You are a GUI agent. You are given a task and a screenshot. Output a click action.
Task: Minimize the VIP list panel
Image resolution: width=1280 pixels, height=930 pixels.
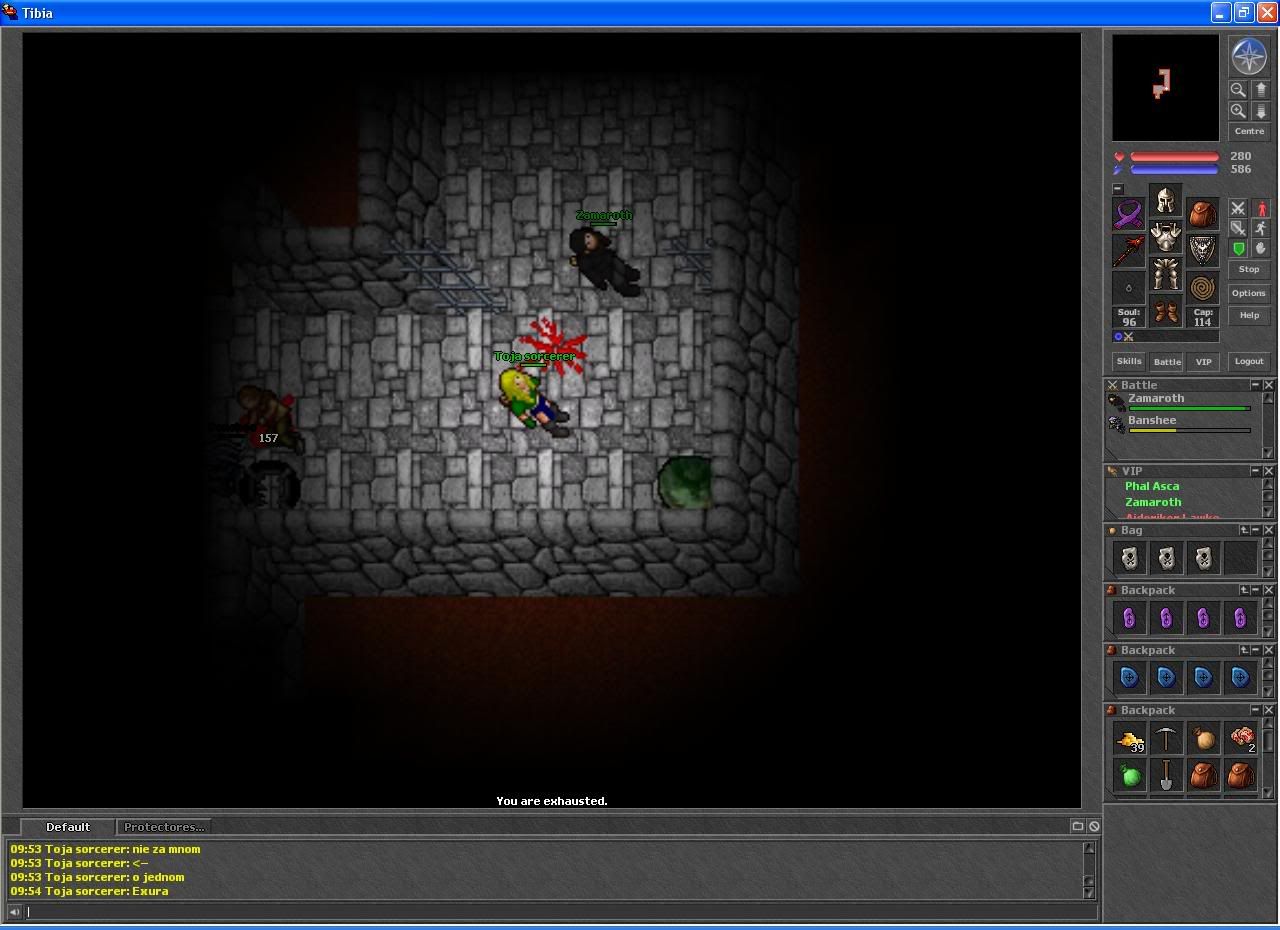pos(1255,471)
